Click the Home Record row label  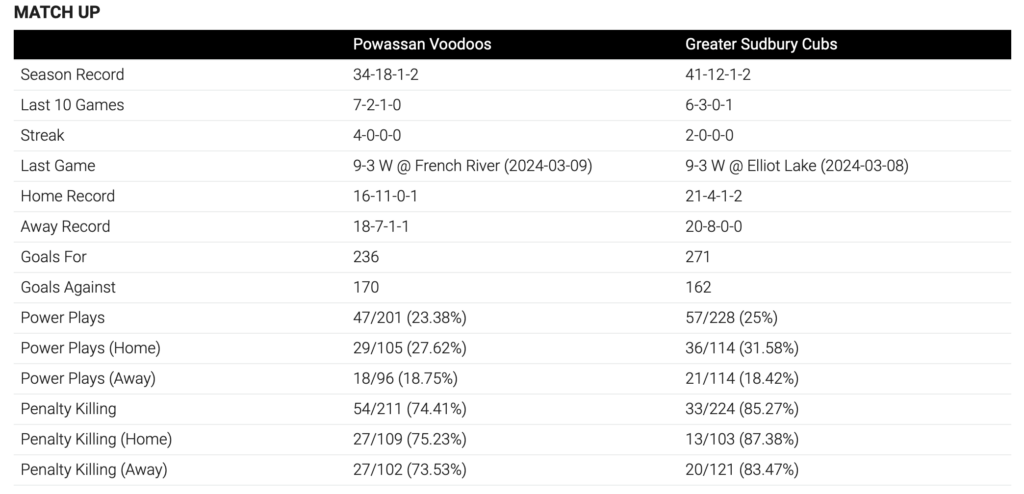tap(67, 196)
